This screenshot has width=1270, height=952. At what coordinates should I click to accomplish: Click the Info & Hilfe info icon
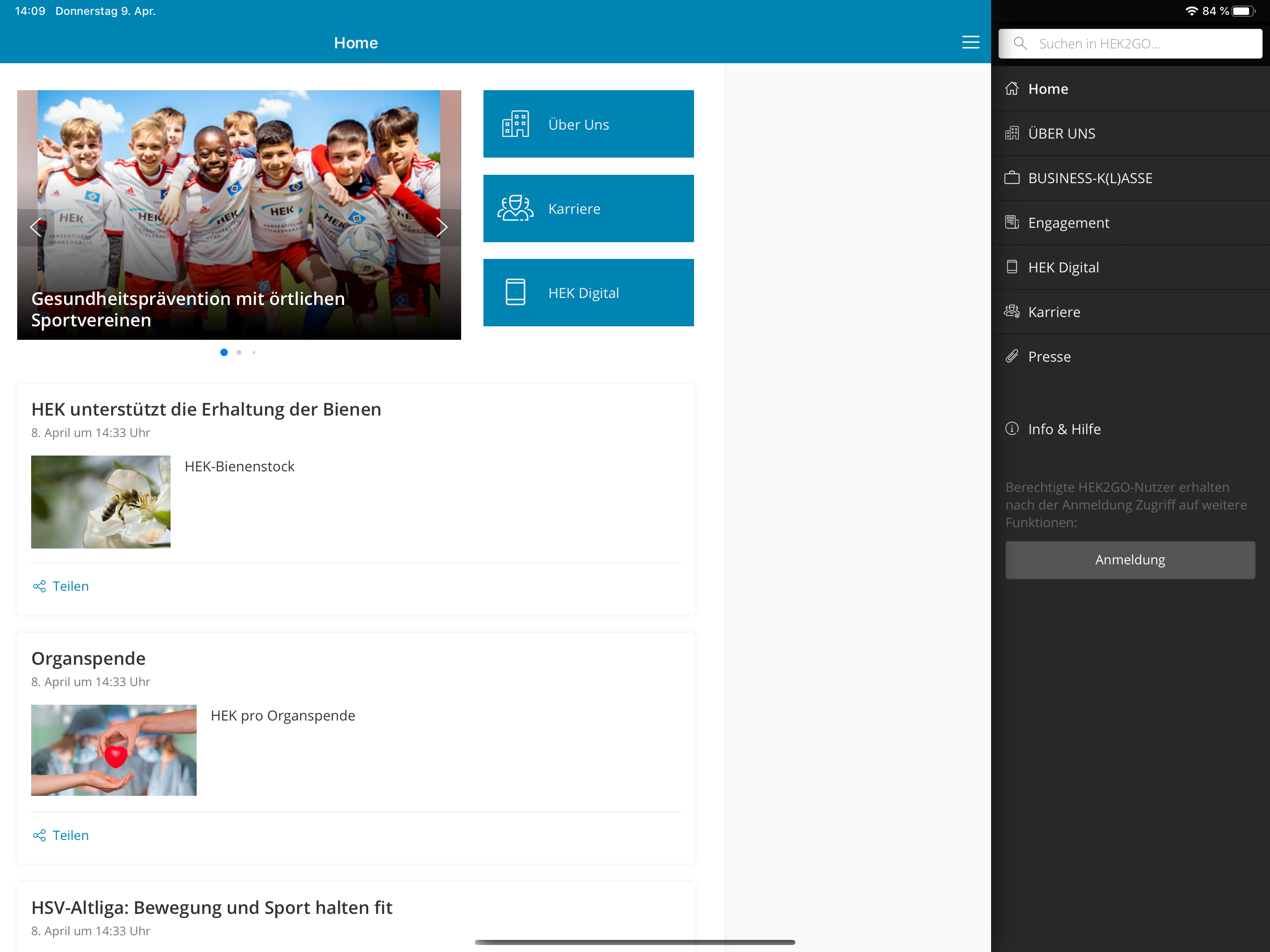click(x=1012, y=428)
